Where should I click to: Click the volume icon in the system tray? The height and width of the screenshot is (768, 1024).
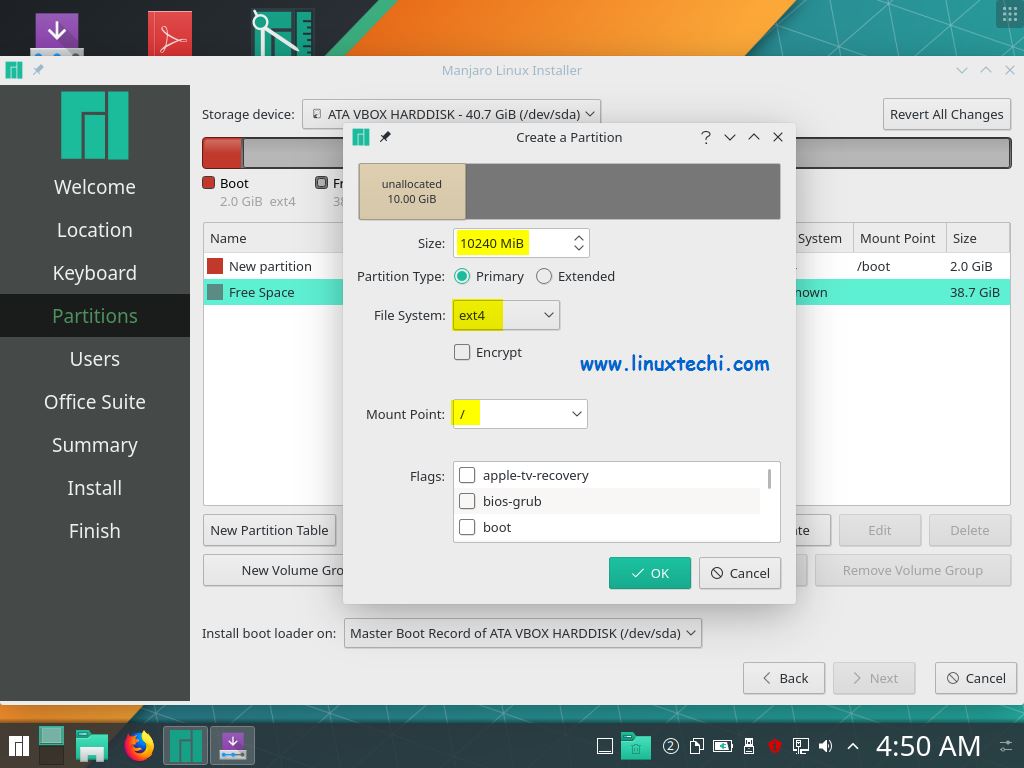click(824, 745)
